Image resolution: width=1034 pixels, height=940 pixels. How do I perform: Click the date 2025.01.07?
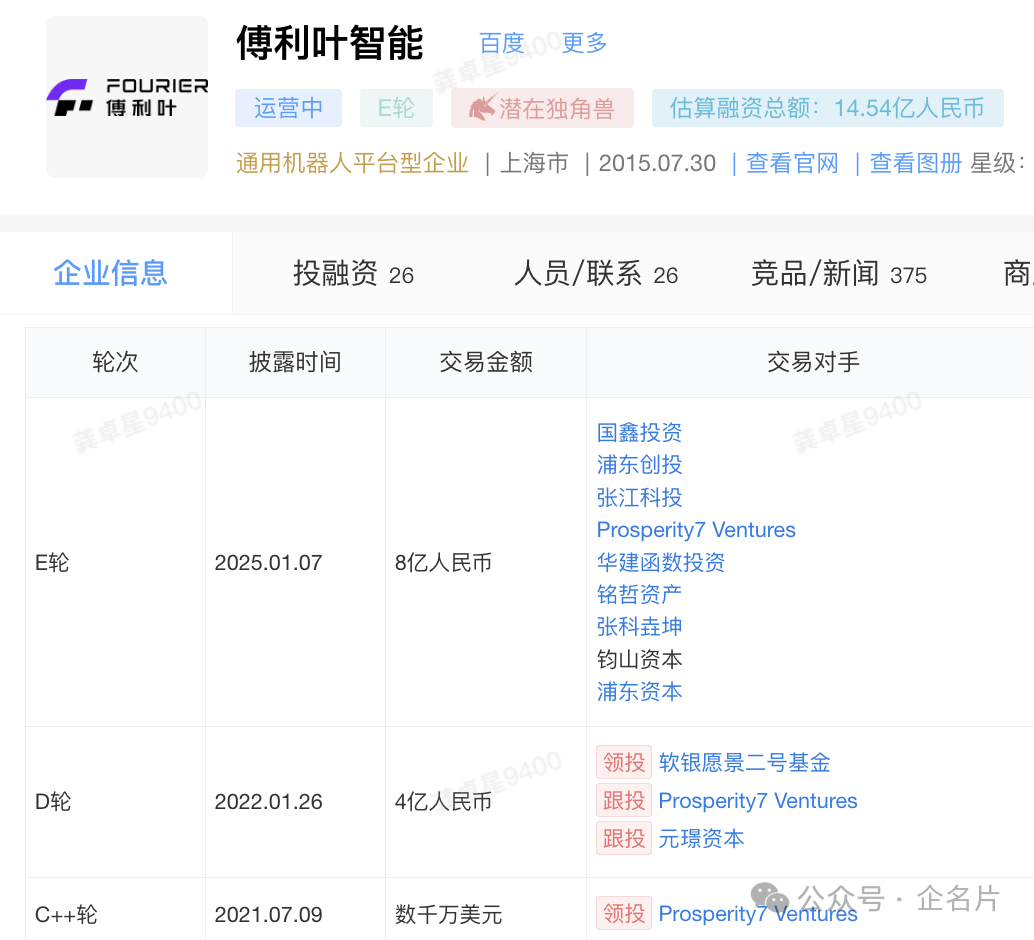[268, 563]
